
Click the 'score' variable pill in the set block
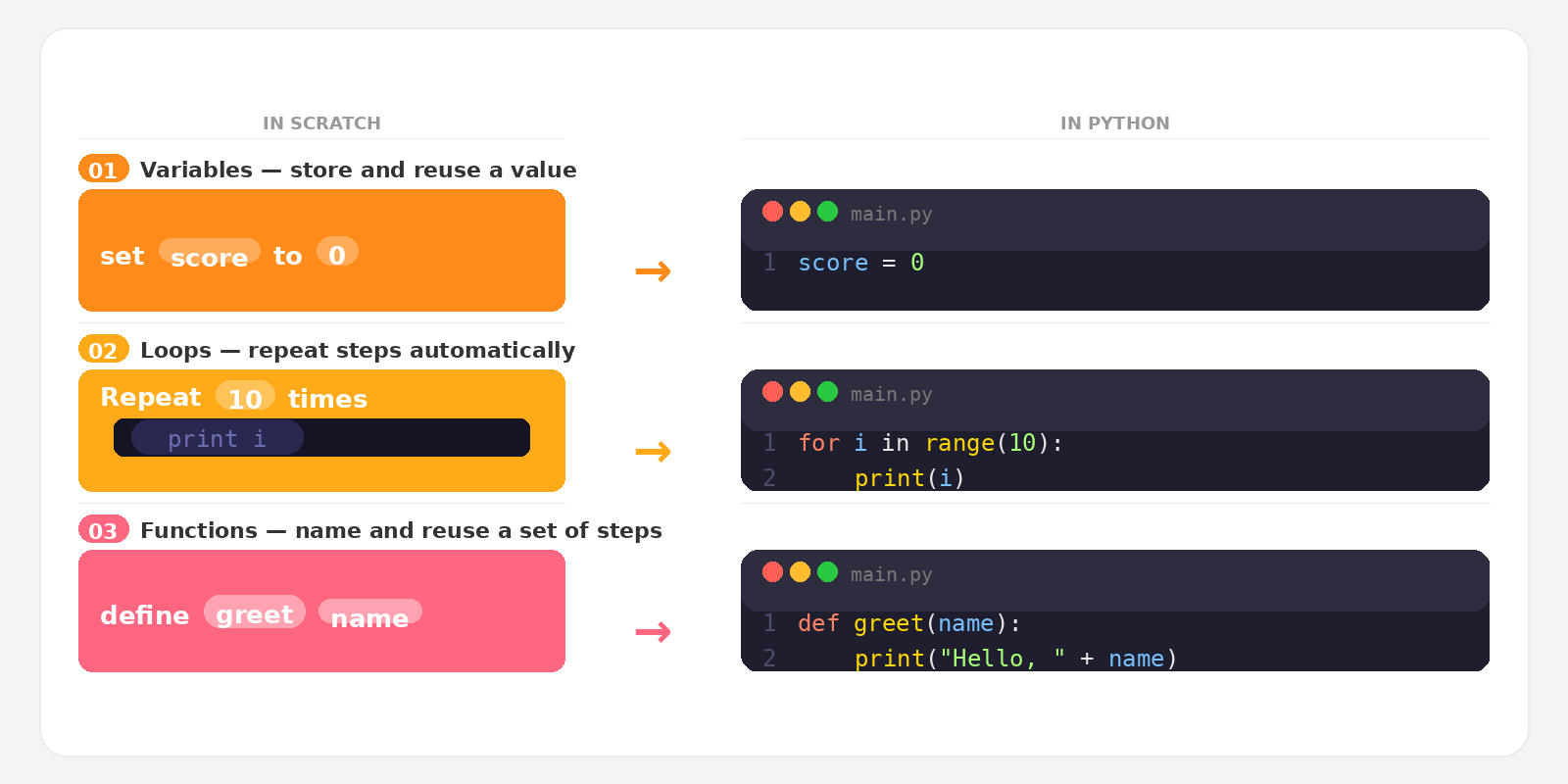(x=209, y=253)
